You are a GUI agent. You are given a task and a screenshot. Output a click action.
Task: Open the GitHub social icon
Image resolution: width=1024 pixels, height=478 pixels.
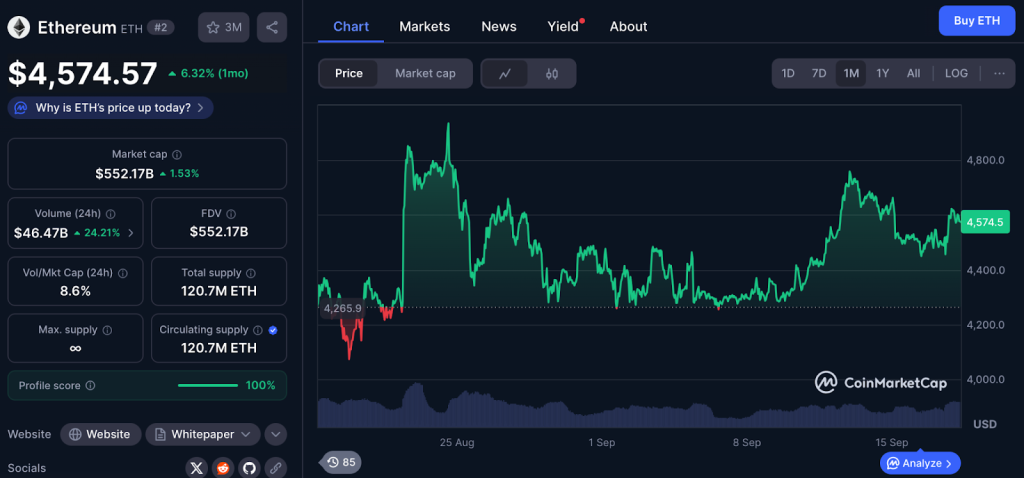248,467
